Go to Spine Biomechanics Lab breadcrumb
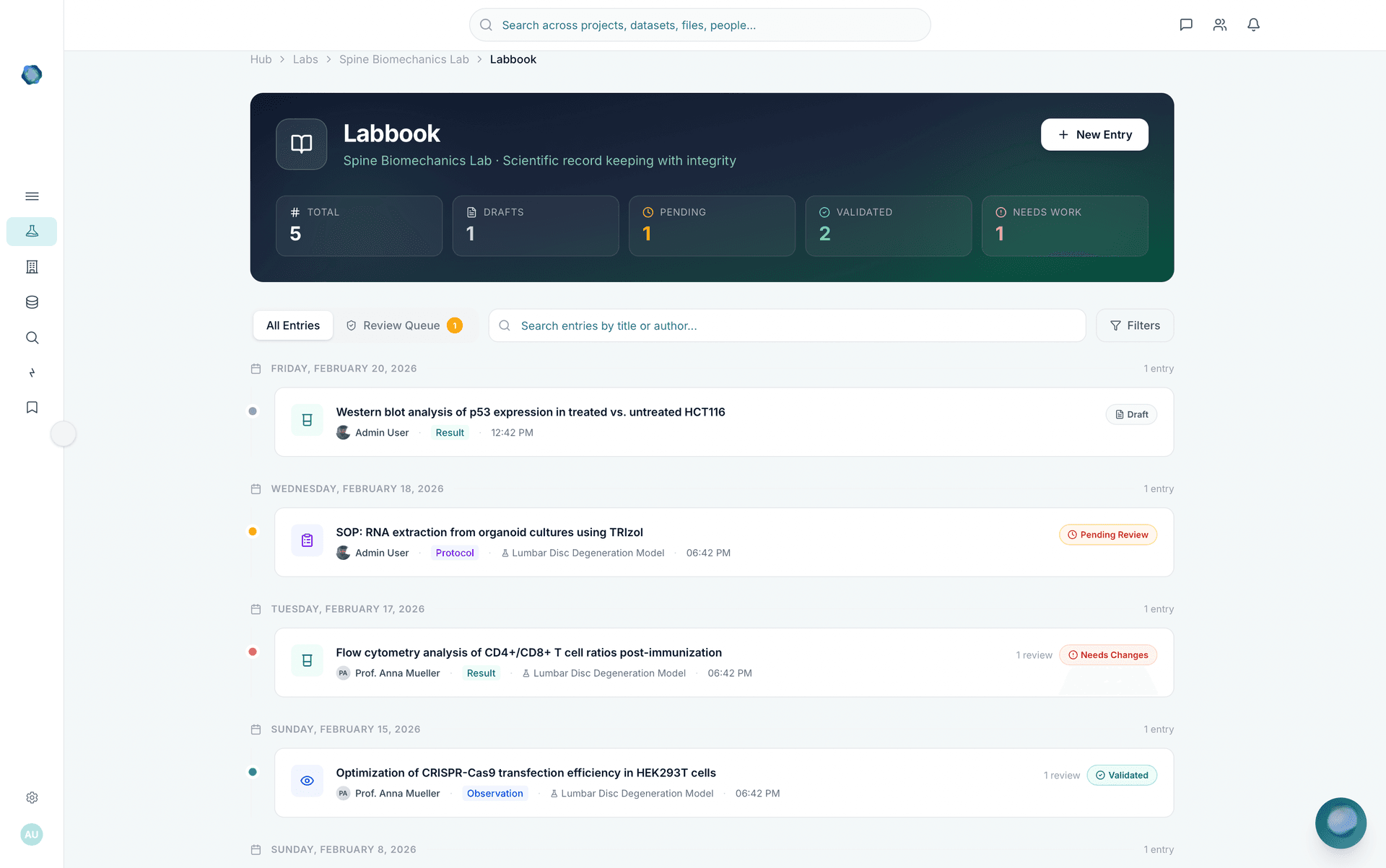1386x868 pixels. pyautogui.click(x=404, y=59)
